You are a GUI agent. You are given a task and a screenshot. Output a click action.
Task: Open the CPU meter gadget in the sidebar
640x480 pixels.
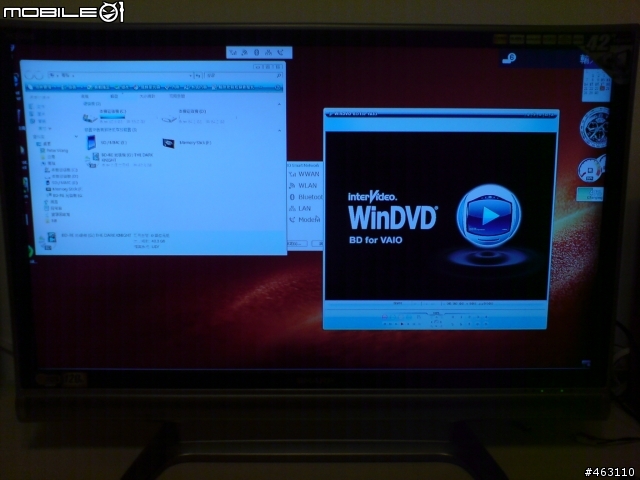click(x=591, y=169)
